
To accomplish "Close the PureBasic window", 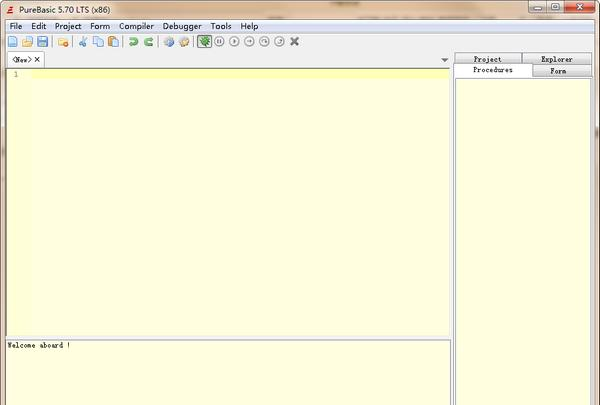I will (x=580, y=7).
